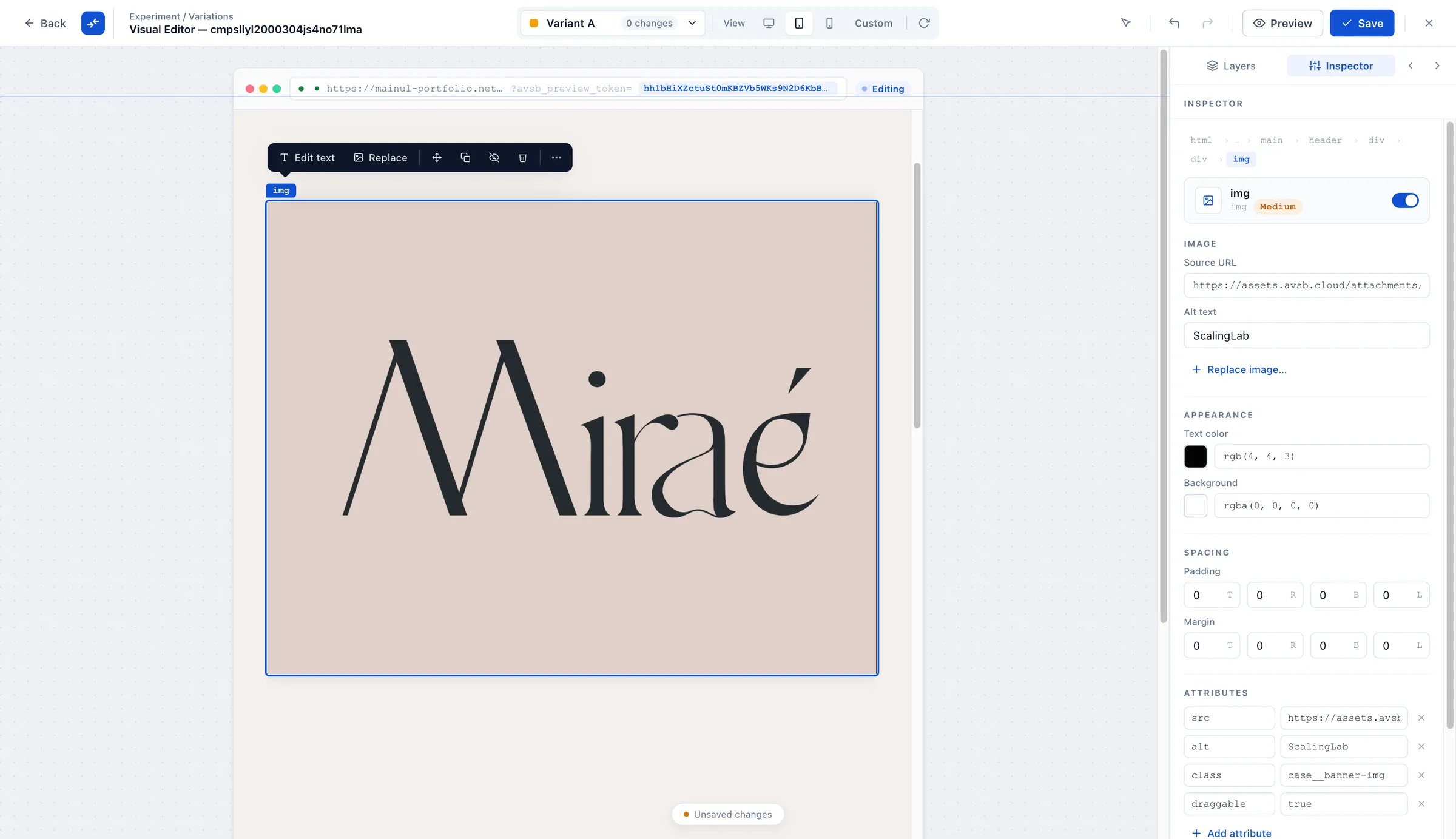Image resolution: width=1456 pixels, height=839 pixels.
Task: Click the img tag label on canvas
Action: (281, 190)
